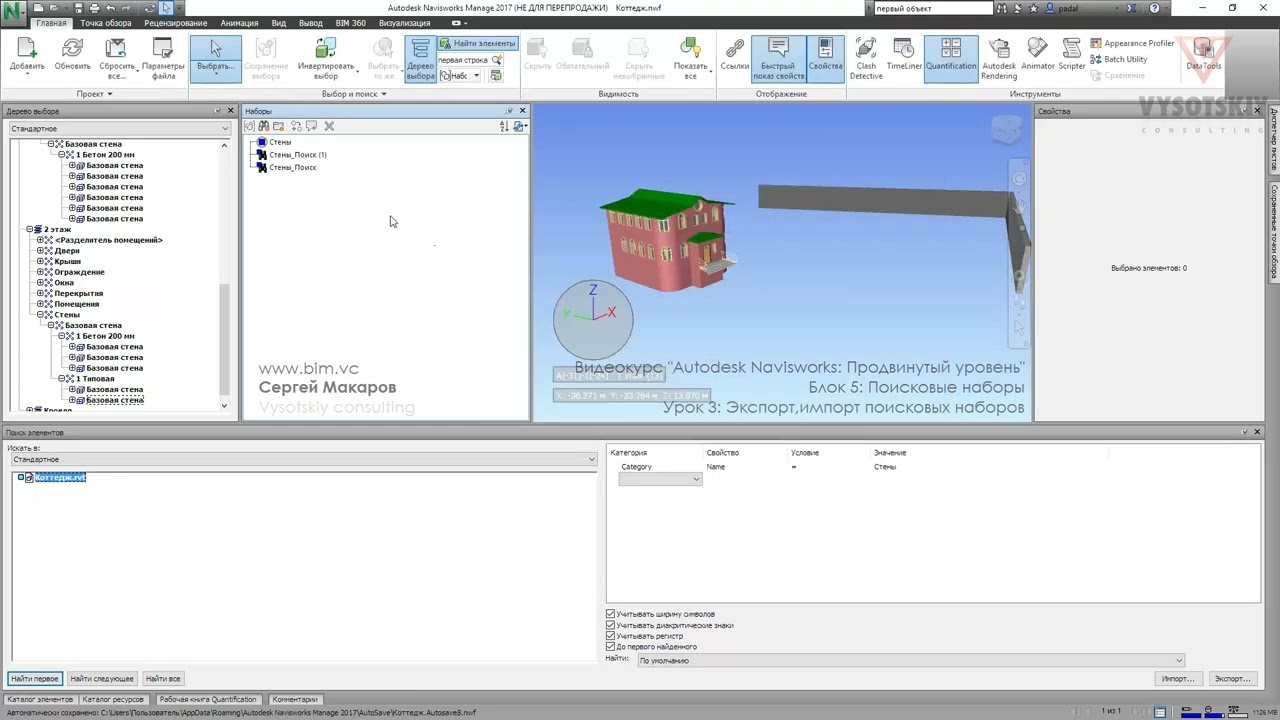Toggle Учитывать регистр checkbox

[611, 636]
